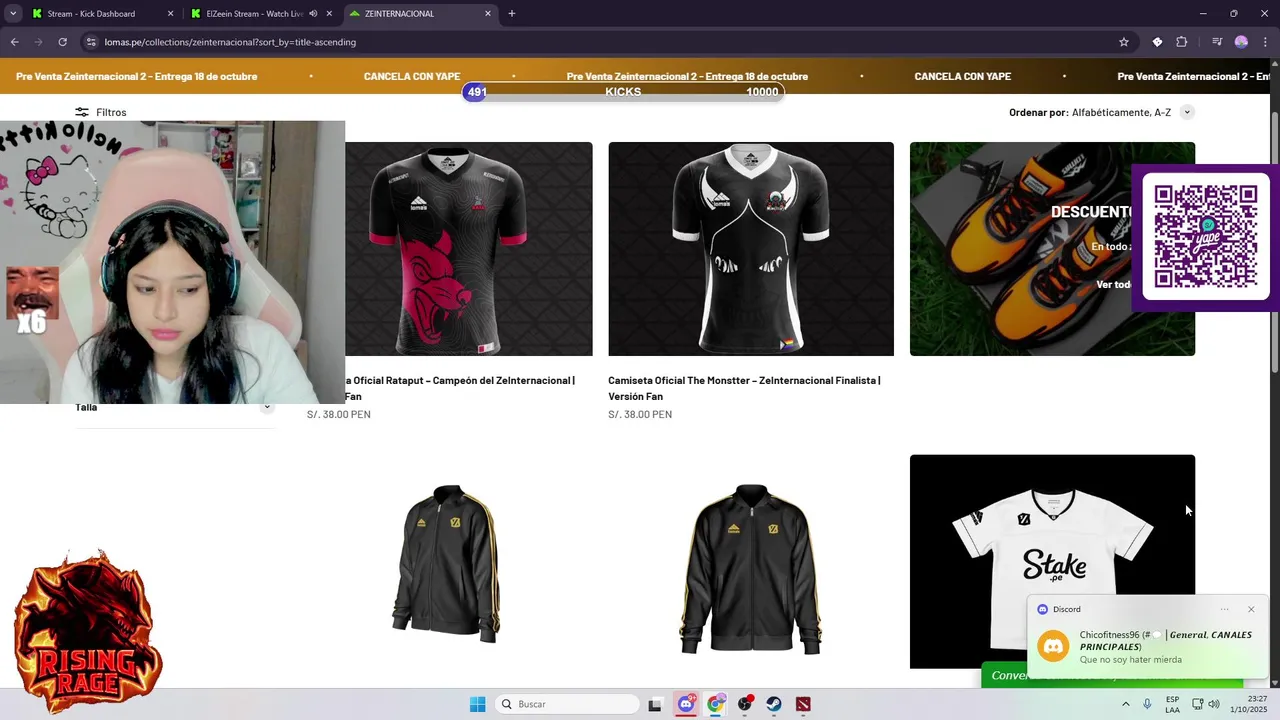Switch ESP LAA keyboard language
This screenshot has width=1280, height=720.
tap(1172, 704)
